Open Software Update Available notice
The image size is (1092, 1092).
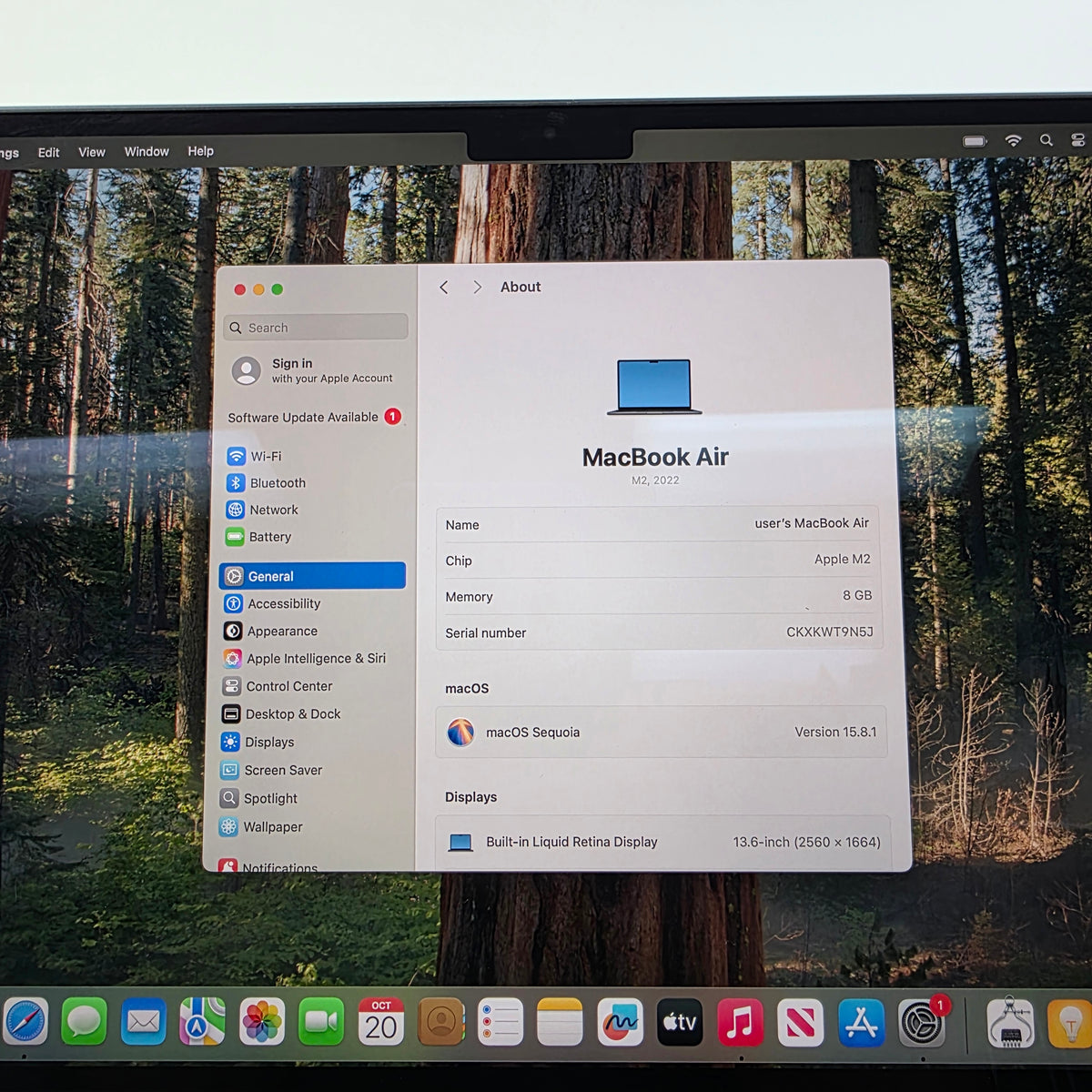click(314, 417)
